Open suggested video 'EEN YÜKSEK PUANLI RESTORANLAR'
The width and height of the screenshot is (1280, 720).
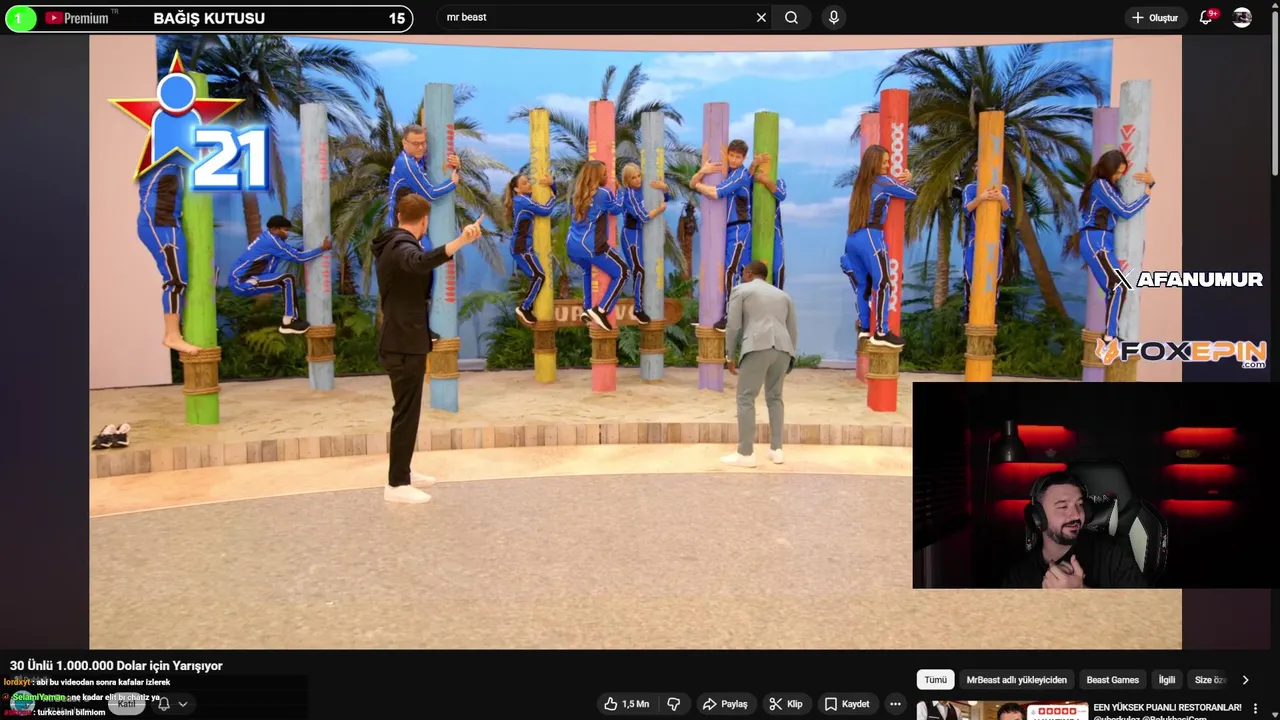click(x=1167, y=707)
